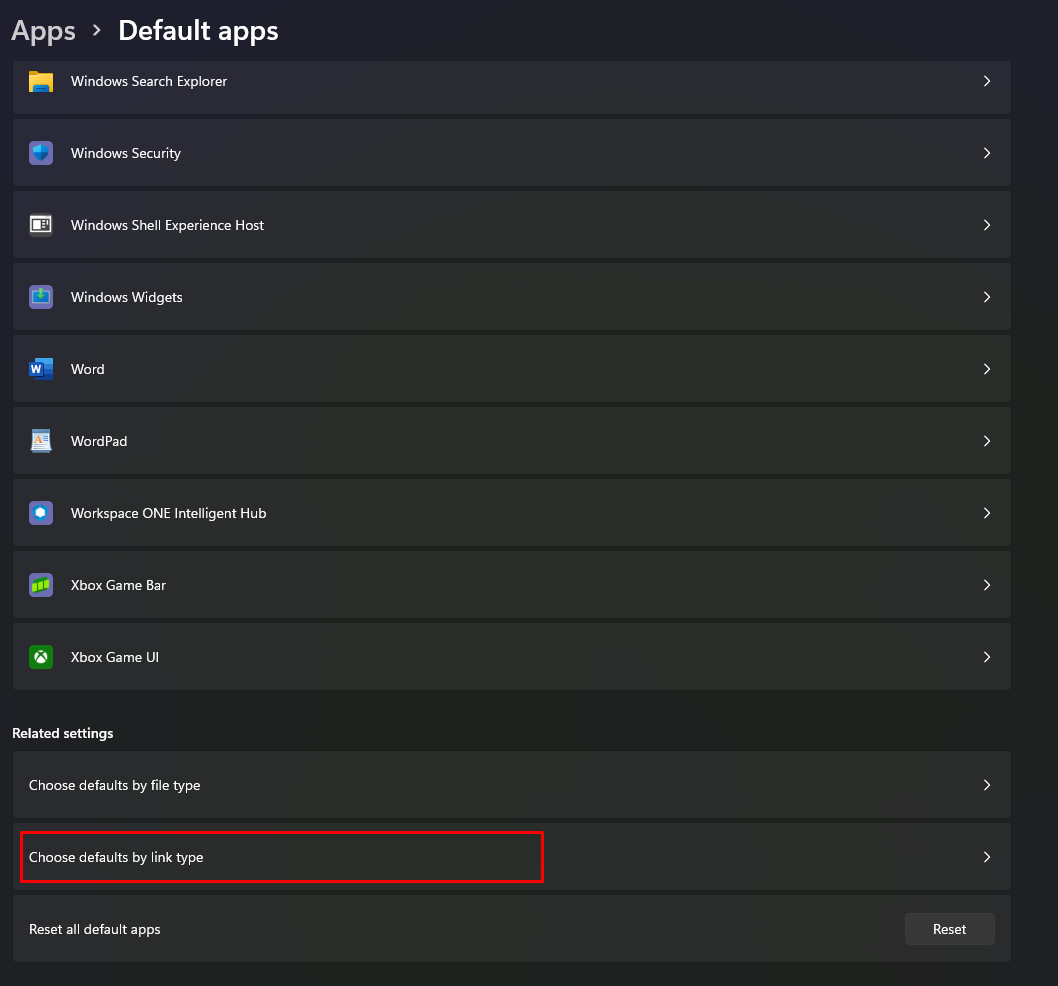Viewport: 1058px width, 986px height.
Task: Open chevron for Choose defaults by file type
Action: coord(986,785)
